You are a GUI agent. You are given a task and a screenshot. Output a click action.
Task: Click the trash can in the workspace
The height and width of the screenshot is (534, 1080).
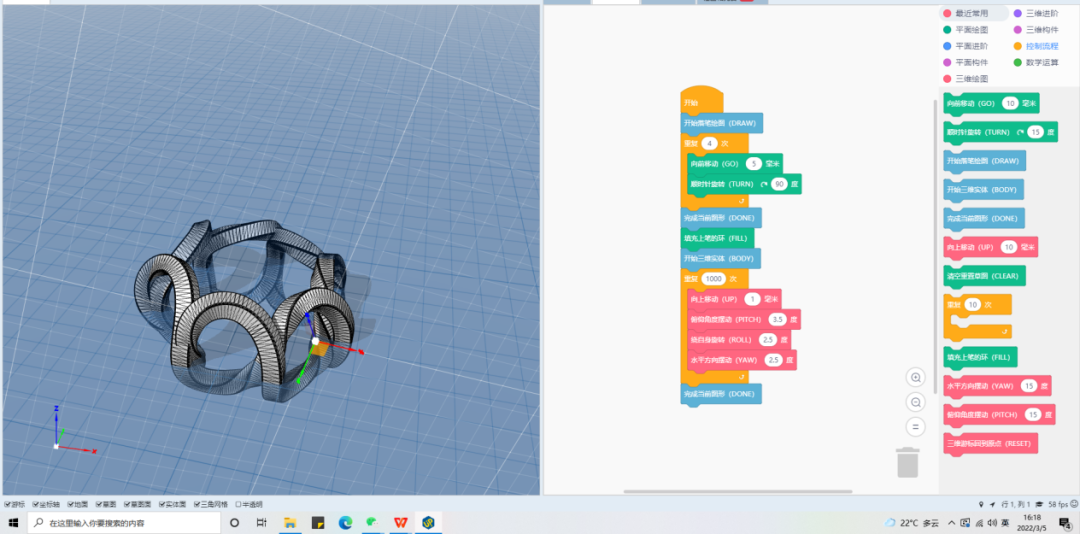click(907, 462)
